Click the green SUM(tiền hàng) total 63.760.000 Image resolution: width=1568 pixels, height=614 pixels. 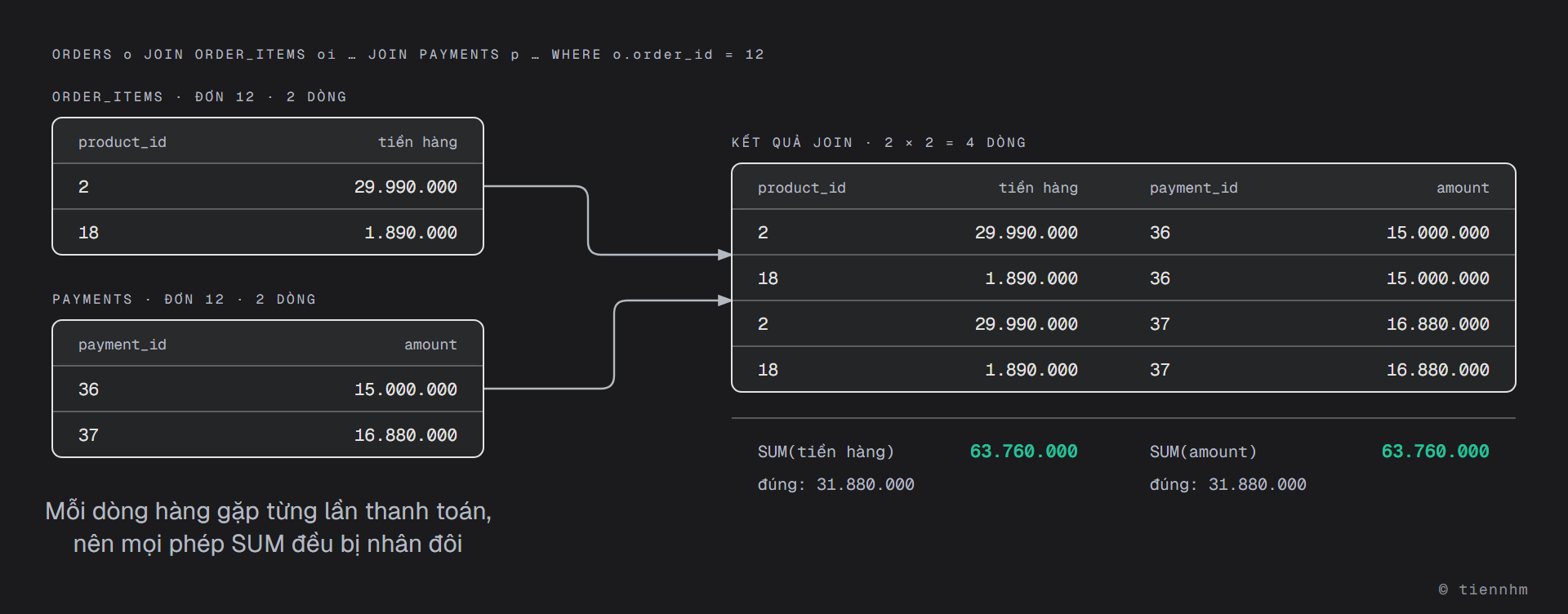point(1024,452)
